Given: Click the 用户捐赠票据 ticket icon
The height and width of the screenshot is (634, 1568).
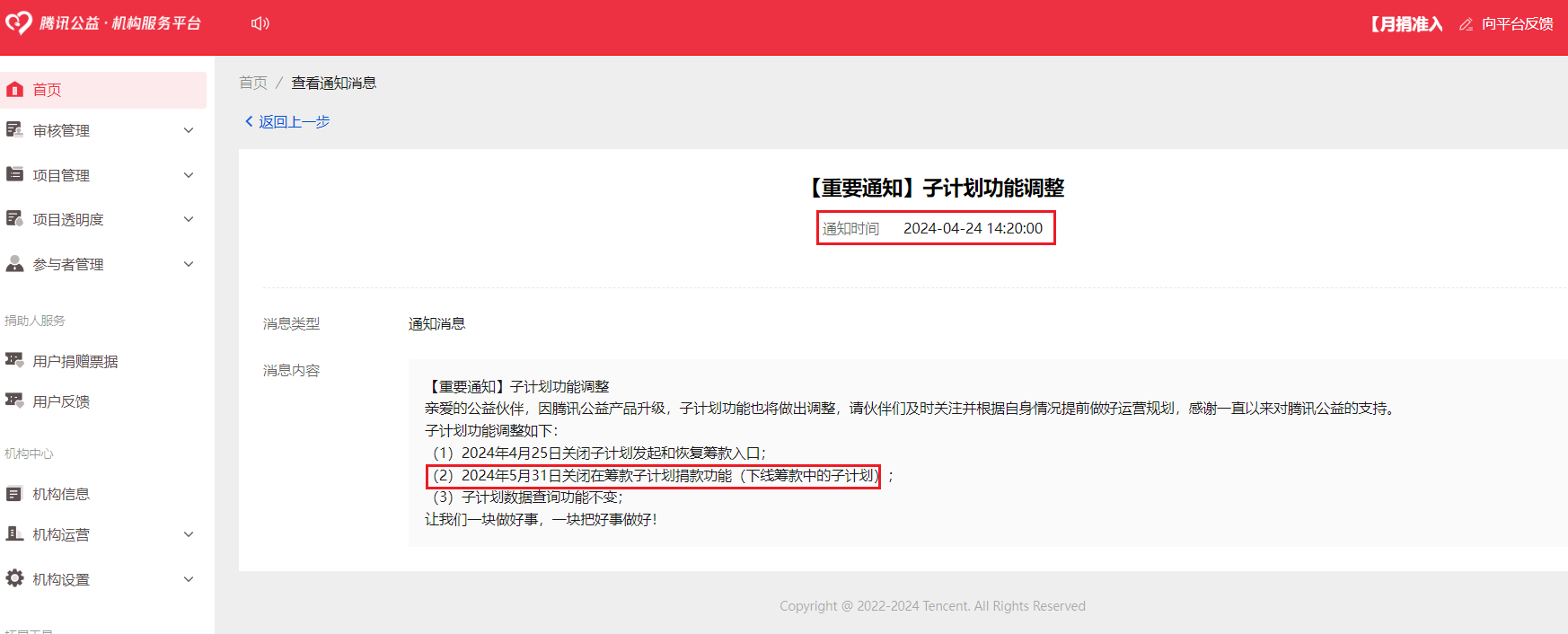Looking at the screenshot, I should point(14,361).
